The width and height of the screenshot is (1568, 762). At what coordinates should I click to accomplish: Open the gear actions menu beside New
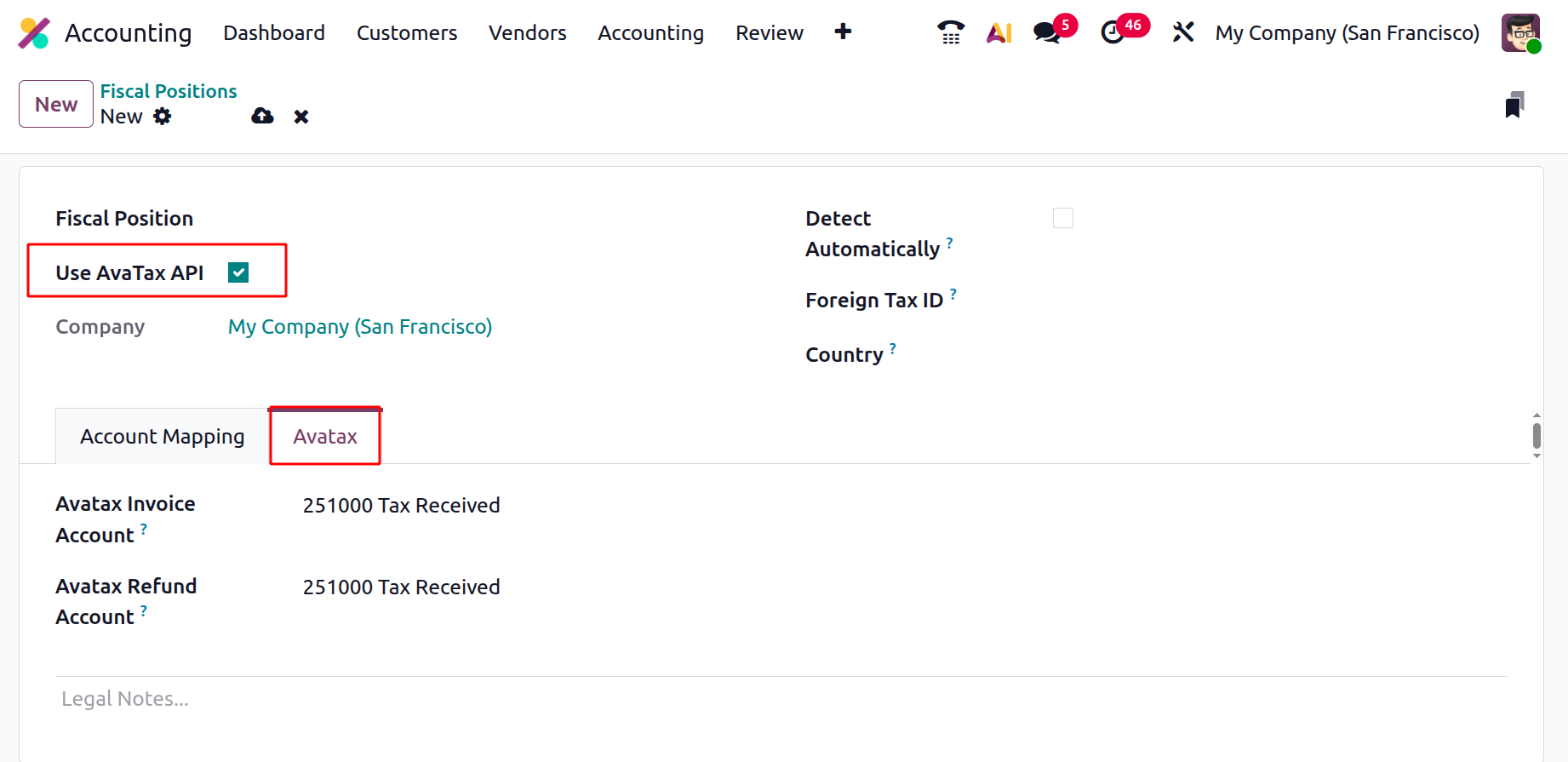click(163, 117)
